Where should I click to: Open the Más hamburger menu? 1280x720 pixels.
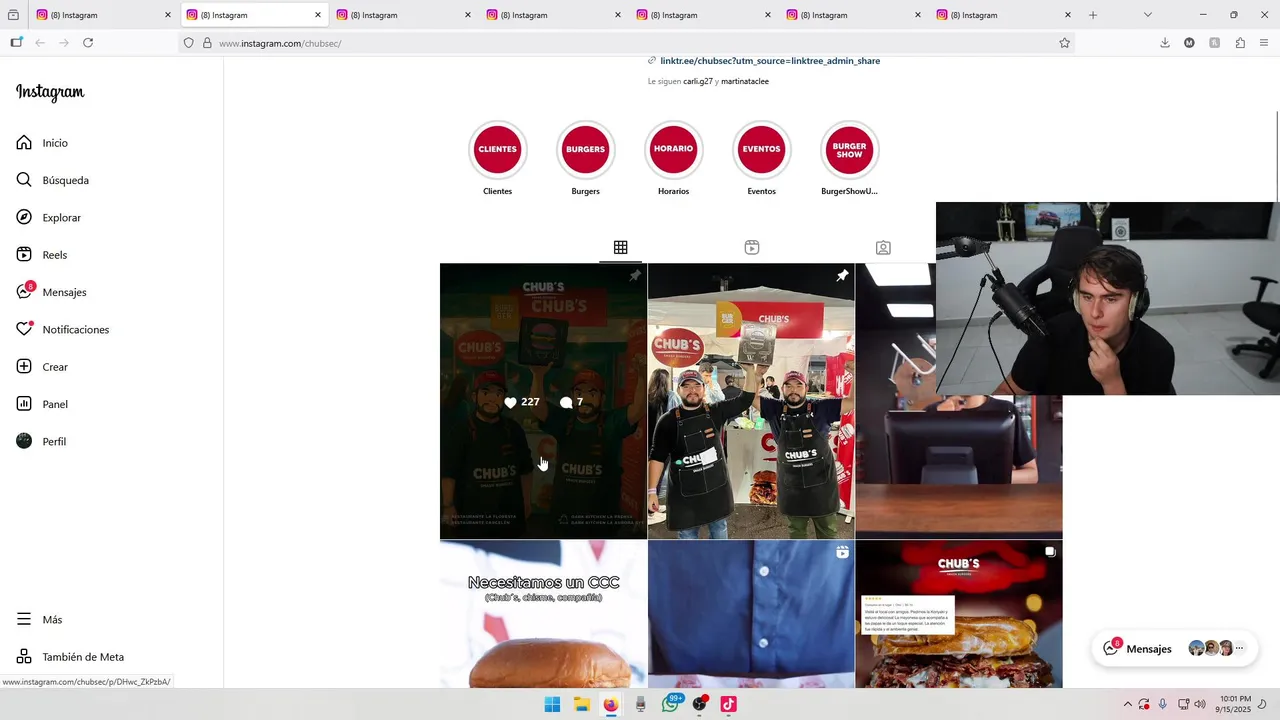[24, 619]
